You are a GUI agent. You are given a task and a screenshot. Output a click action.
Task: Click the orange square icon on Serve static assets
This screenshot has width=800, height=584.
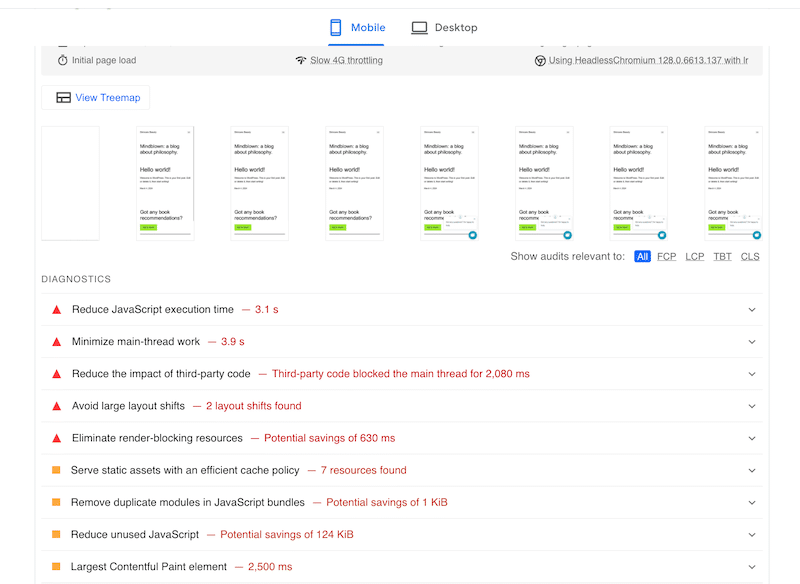pyautogui.click(x=56, y=470)
